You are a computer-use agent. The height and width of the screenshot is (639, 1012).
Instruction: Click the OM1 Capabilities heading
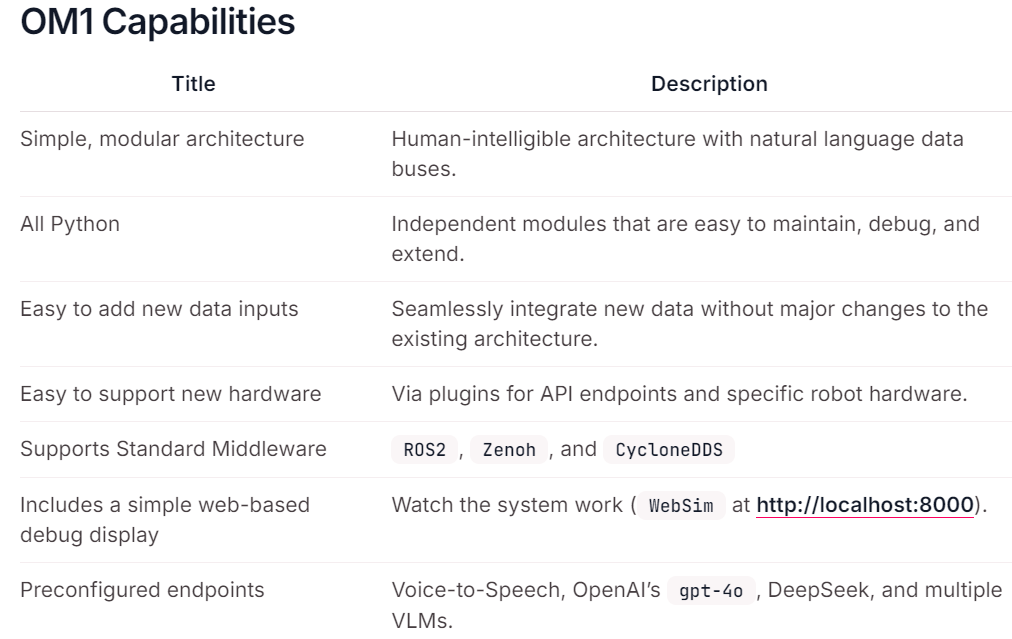pos(158,24)
